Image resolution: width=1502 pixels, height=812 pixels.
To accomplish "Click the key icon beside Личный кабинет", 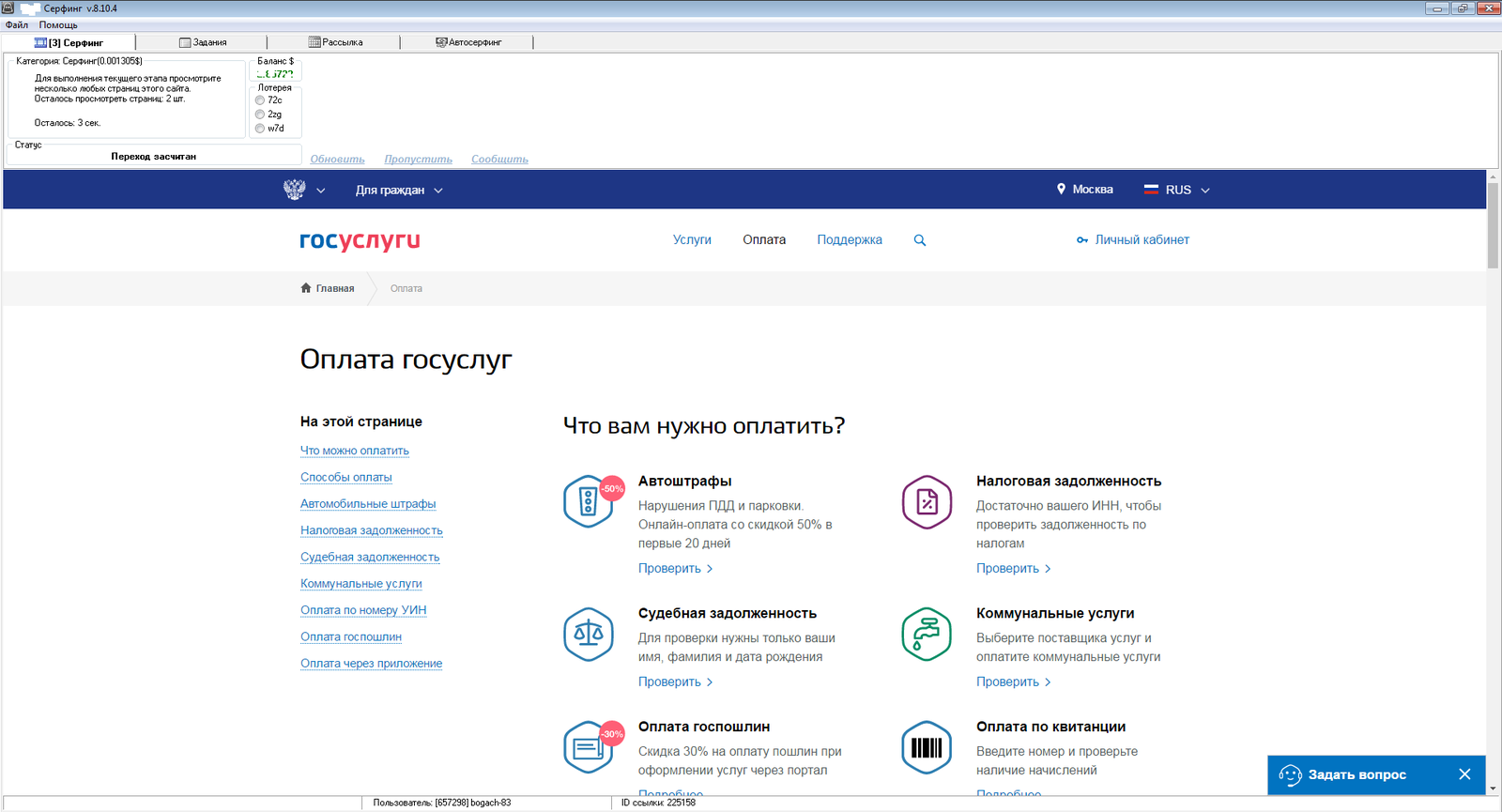I will [x=1082, y=240].
